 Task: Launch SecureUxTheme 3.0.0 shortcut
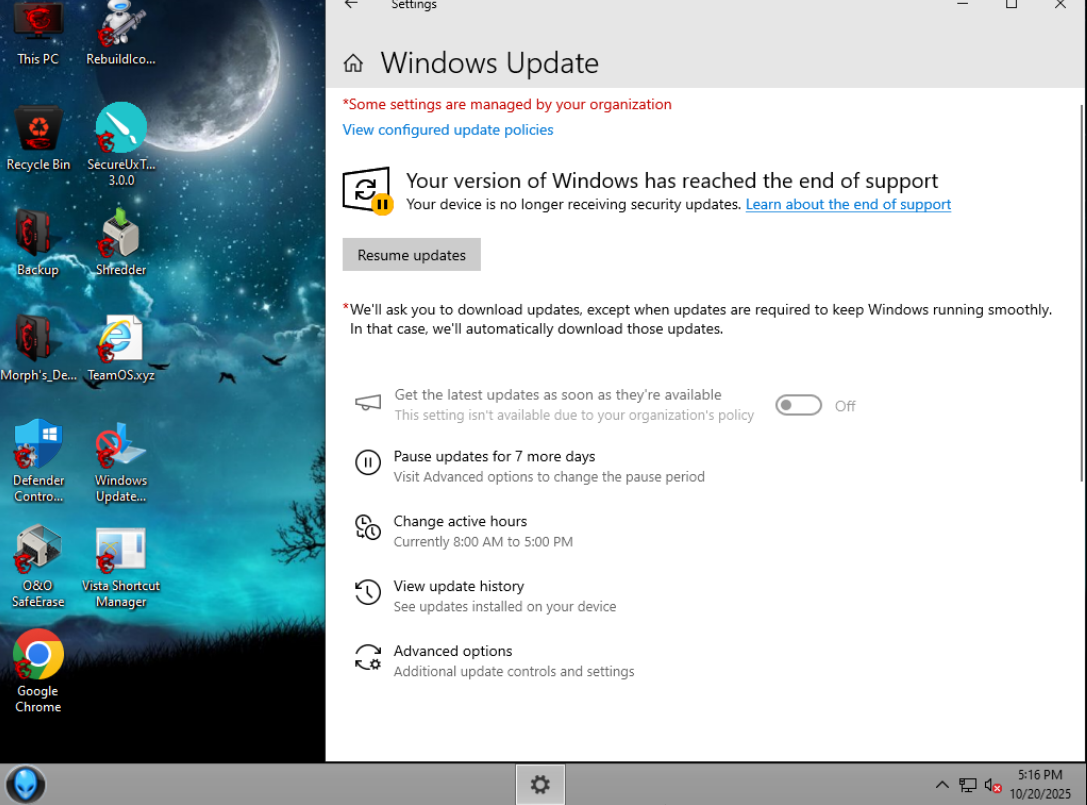coord(121,144)
